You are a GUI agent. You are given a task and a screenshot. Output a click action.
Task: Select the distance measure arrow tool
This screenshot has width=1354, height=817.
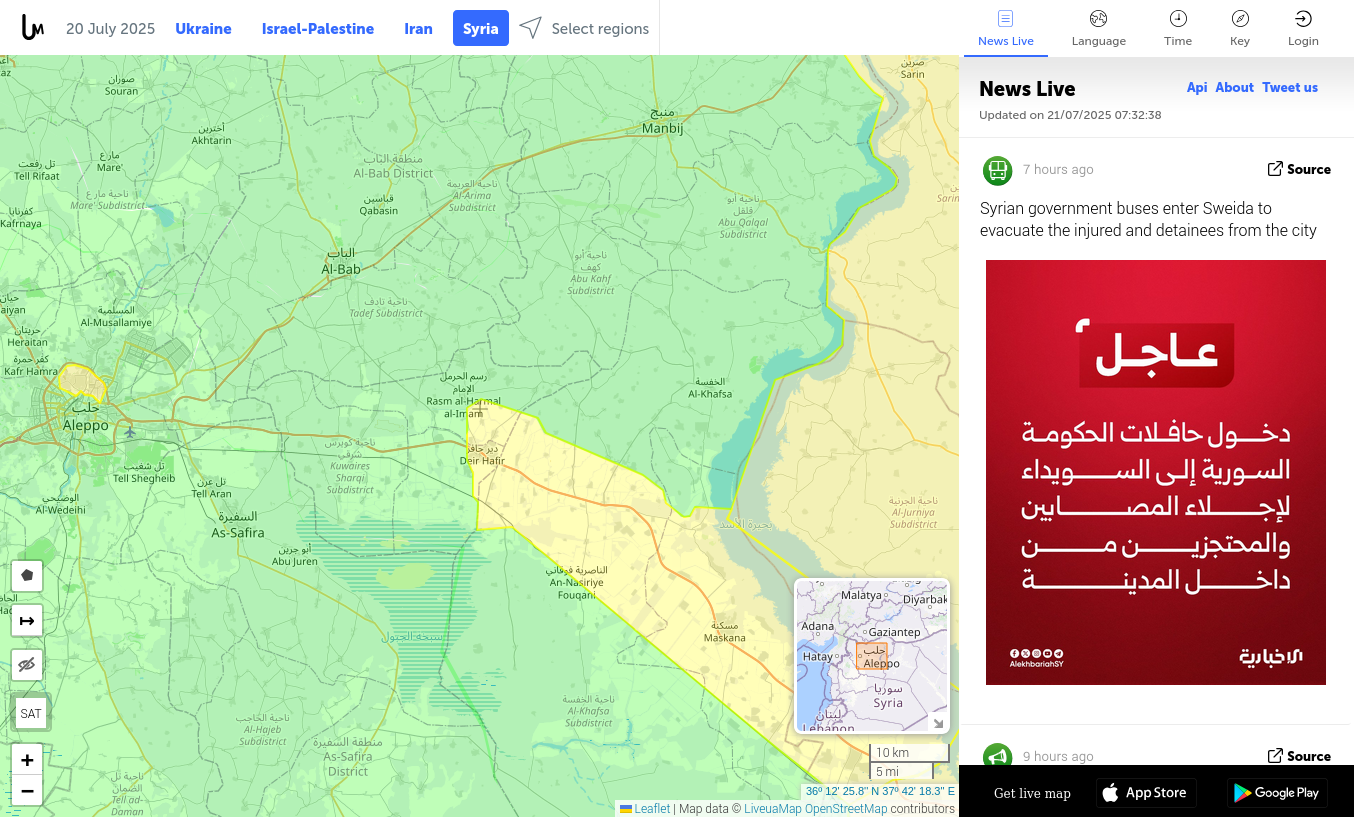coord(27,621)
